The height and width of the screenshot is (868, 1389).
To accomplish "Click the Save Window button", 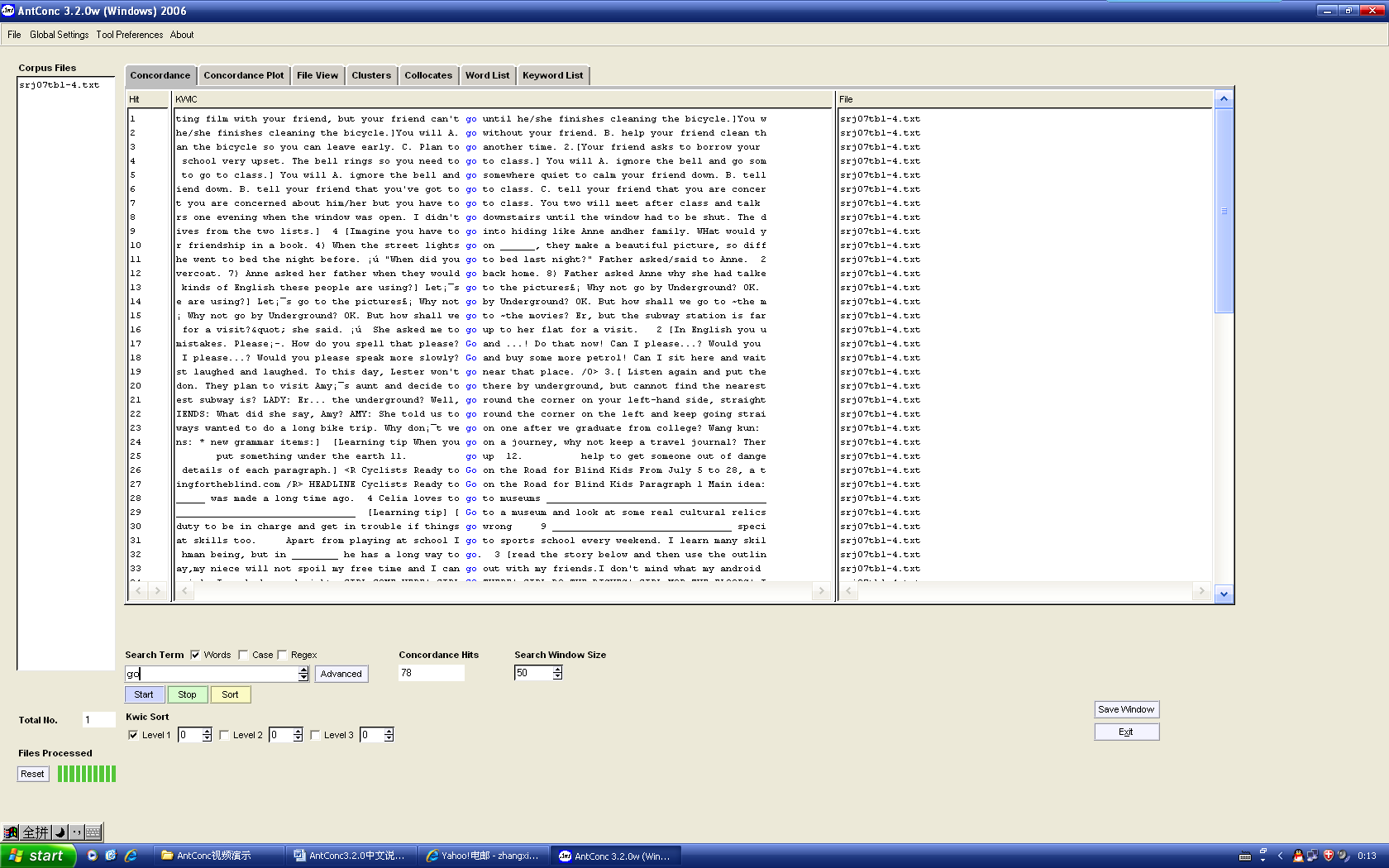I will tap(1126, 709).
